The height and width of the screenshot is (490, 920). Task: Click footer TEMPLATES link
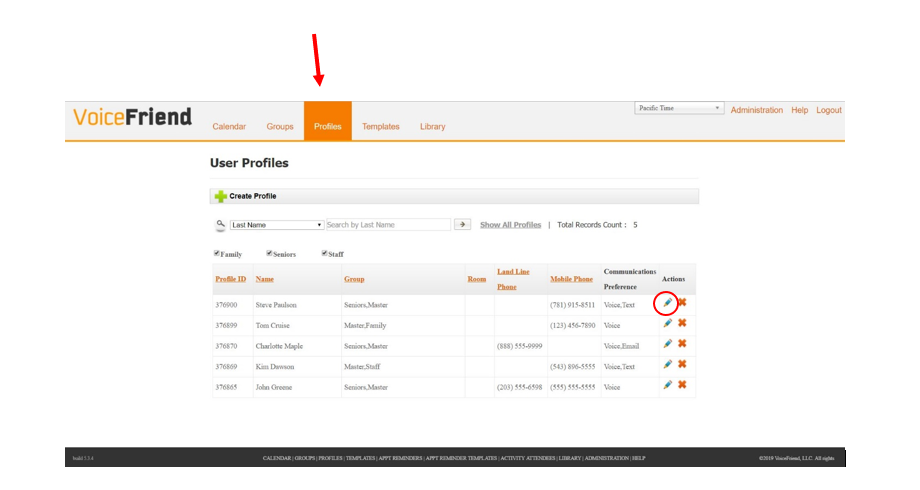point(360,458)
